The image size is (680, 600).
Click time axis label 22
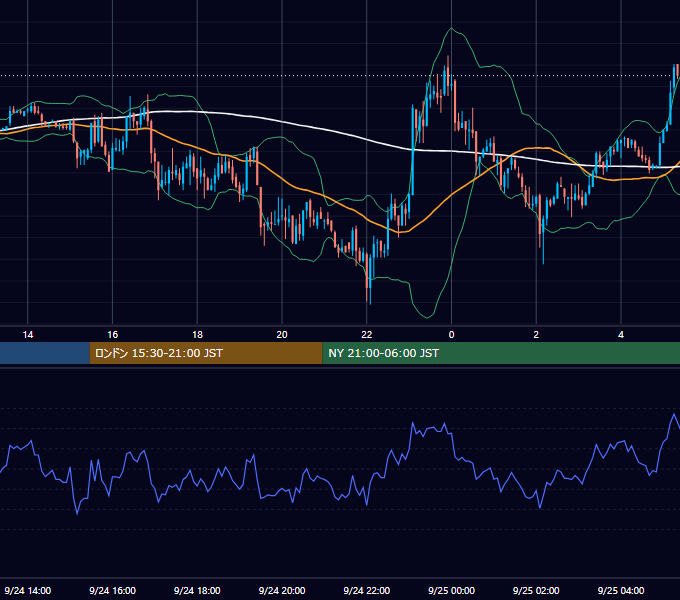pos(367,335)
